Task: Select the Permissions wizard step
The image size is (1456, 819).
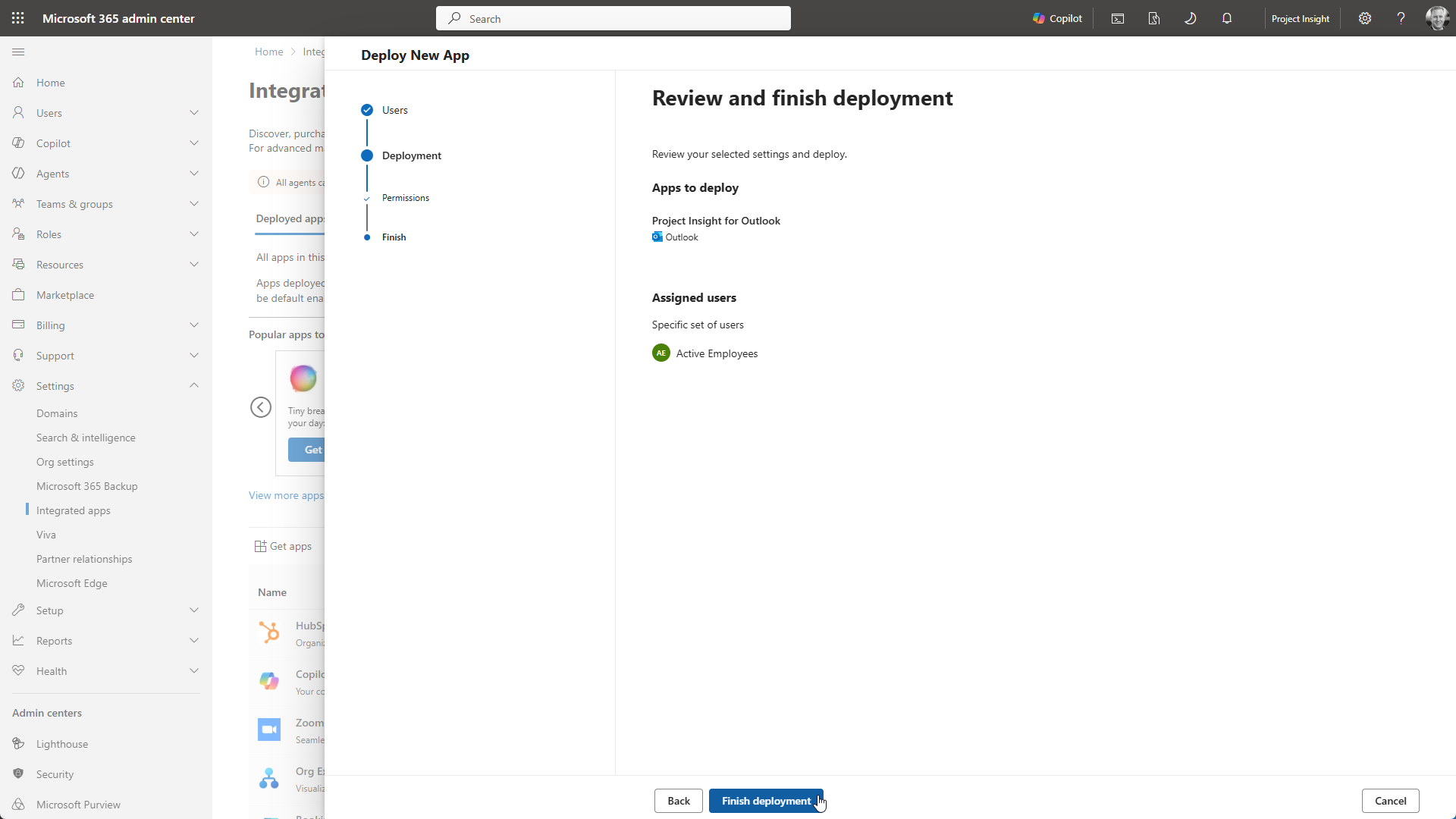Action: pos(405,198)
